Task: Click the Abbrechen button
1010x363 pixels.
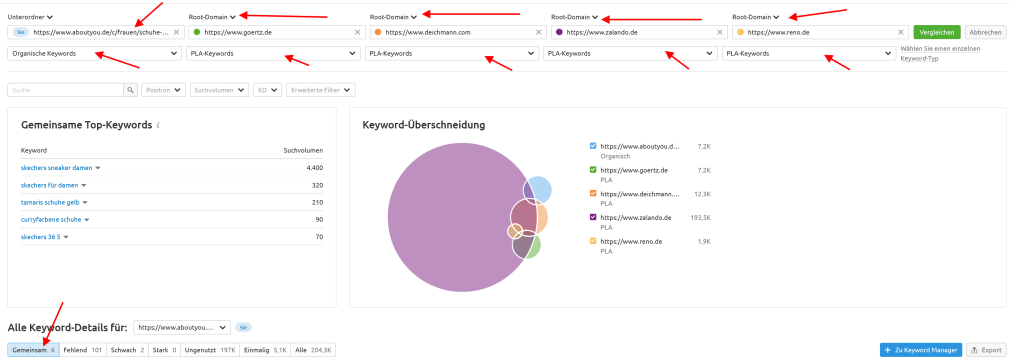Action: coord(985,32)
